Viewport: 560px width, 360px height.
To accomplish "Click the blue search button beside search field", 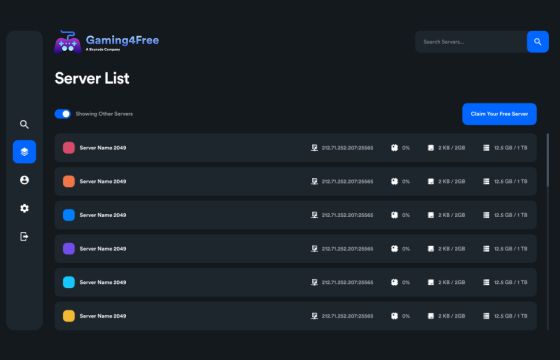I will (x=538, y=42).
